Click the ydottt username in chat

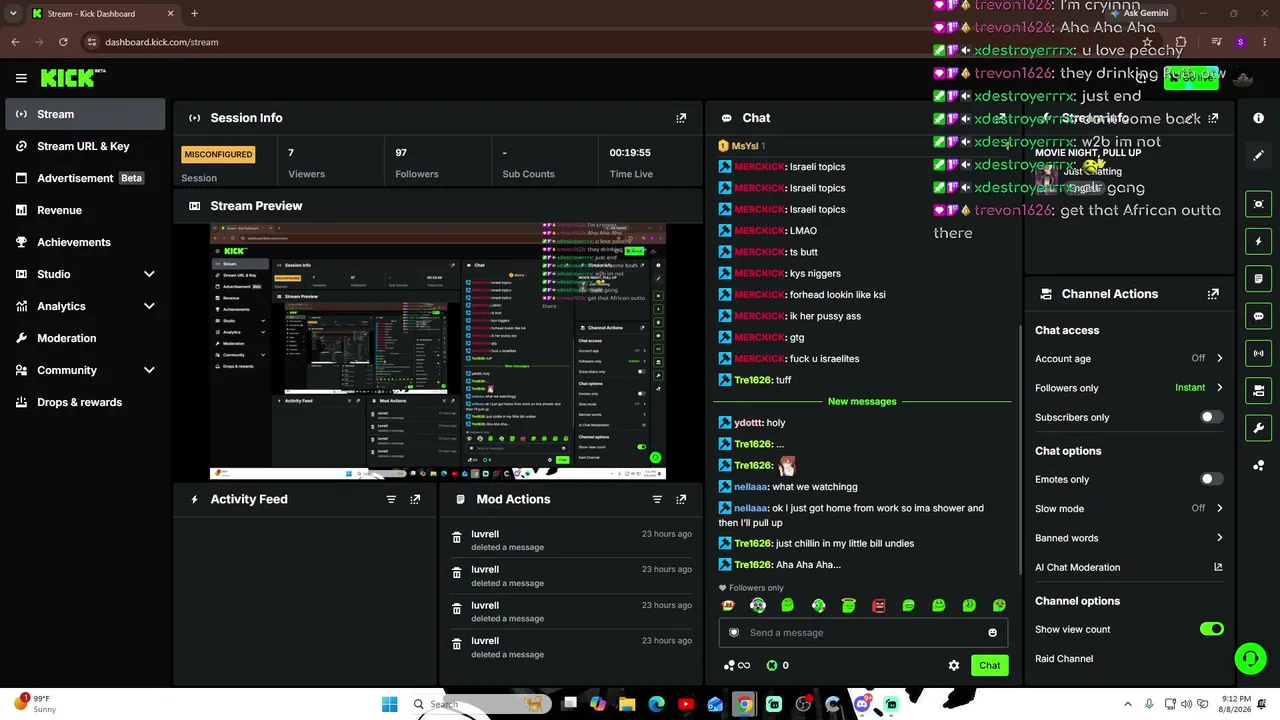click(x=748, y=423)
